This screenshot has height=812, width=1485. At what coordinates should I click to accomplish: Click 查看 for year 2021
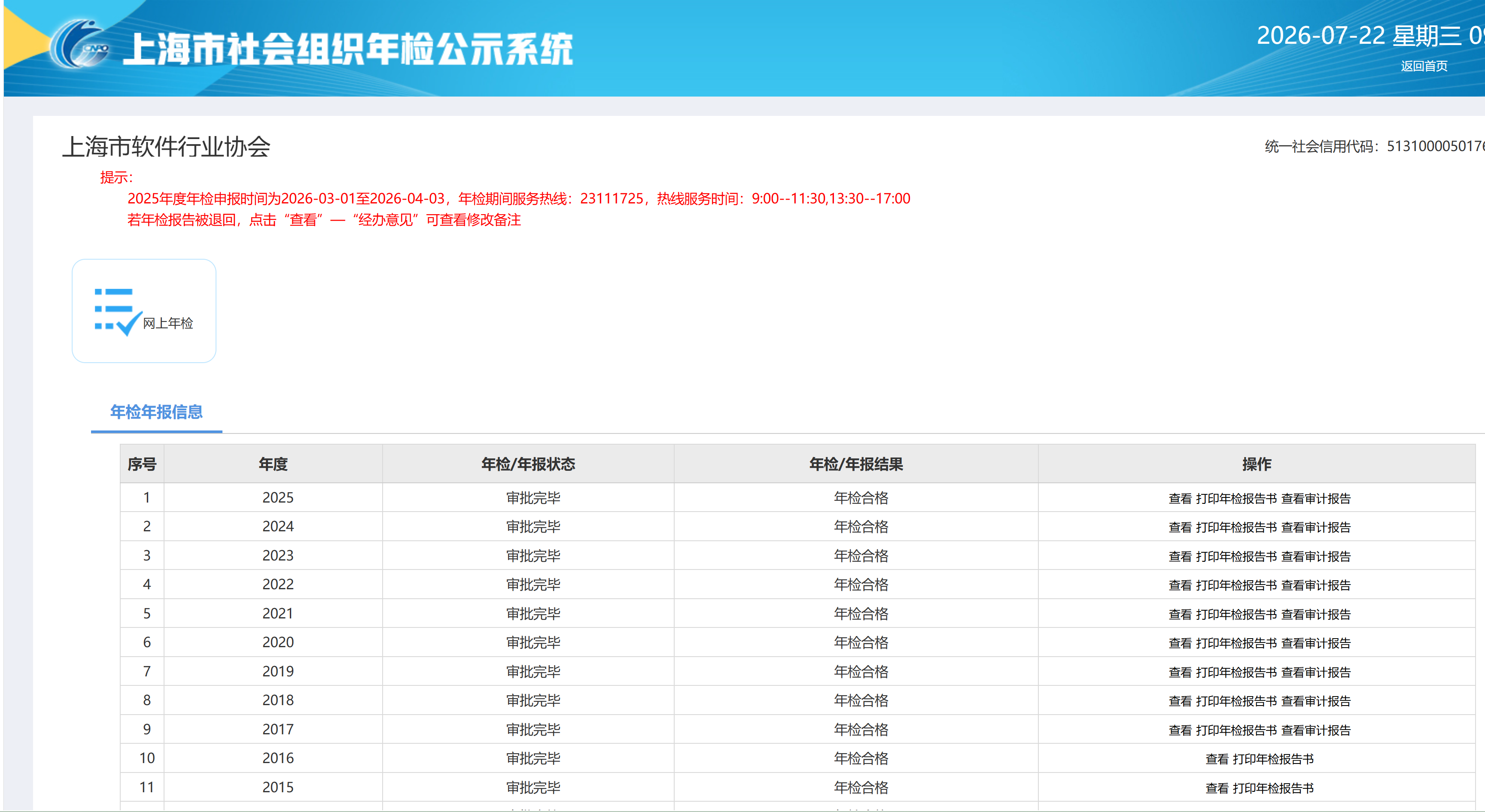(1180, 614)
